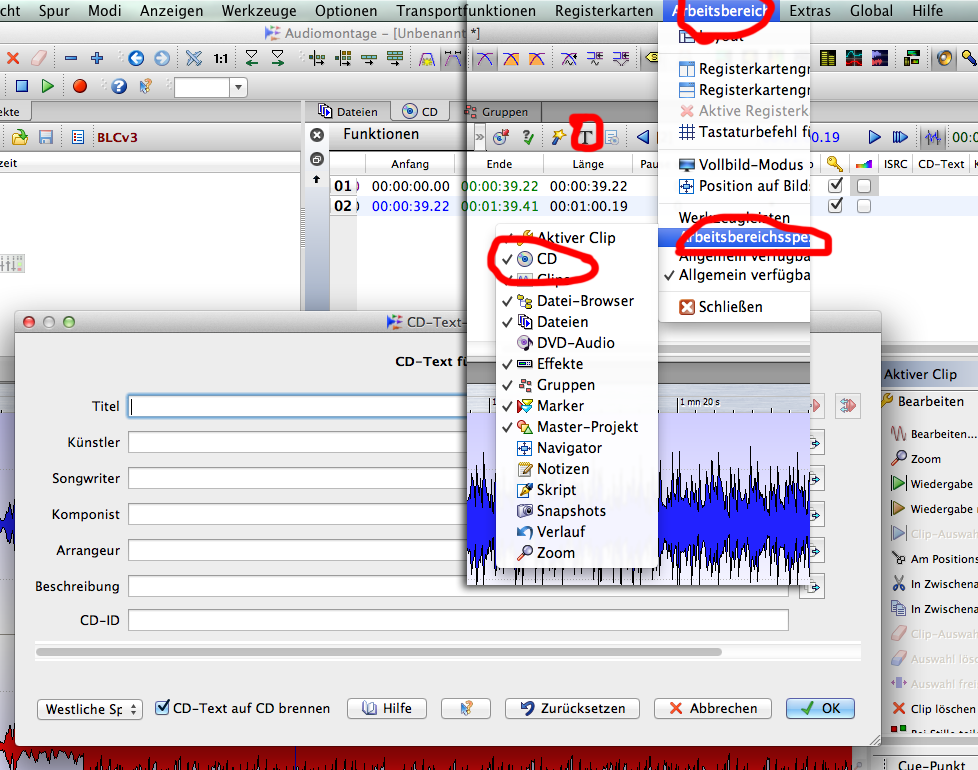
Task: Click the yellow level meter icon
Action: click(x=828, y=59)
